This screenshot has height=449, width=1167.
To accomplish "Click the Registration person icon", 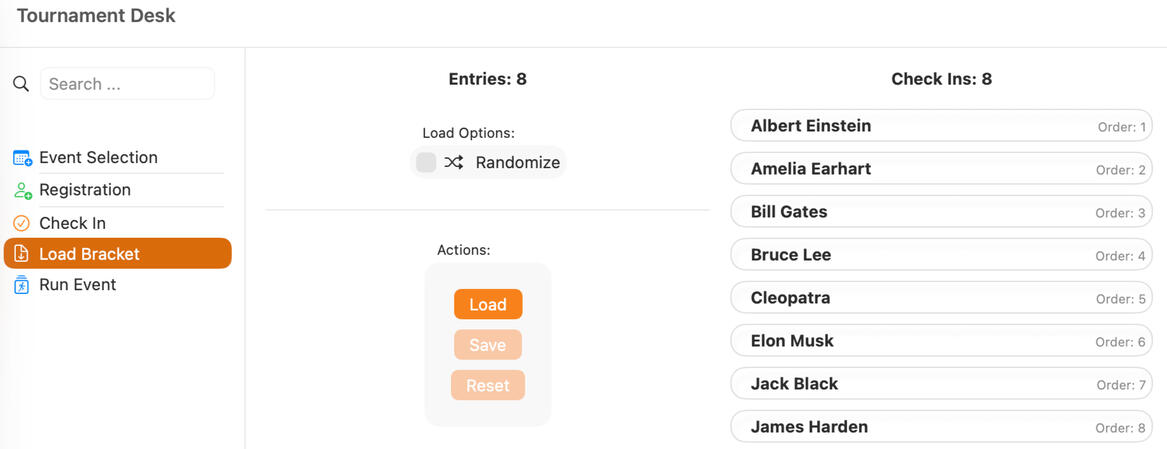I will tap(22, 190).
